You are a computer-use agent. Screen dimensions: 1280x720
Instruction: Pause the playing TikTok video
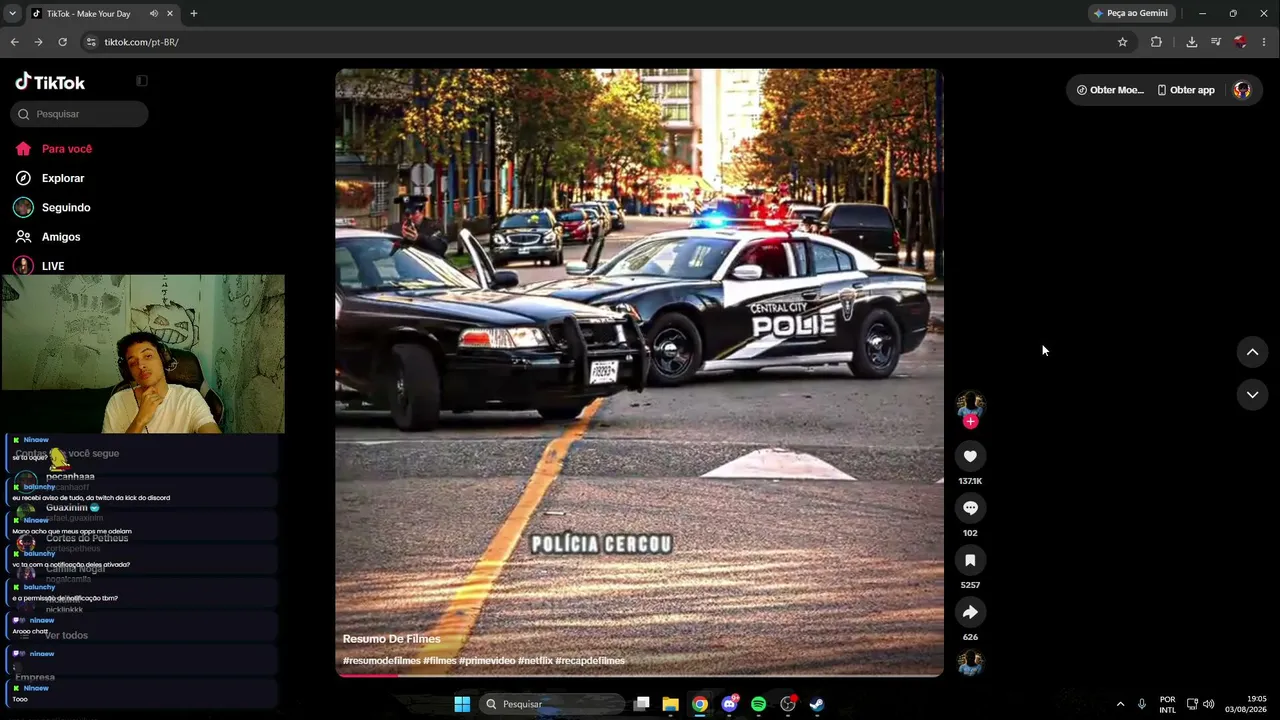[639, 373]
